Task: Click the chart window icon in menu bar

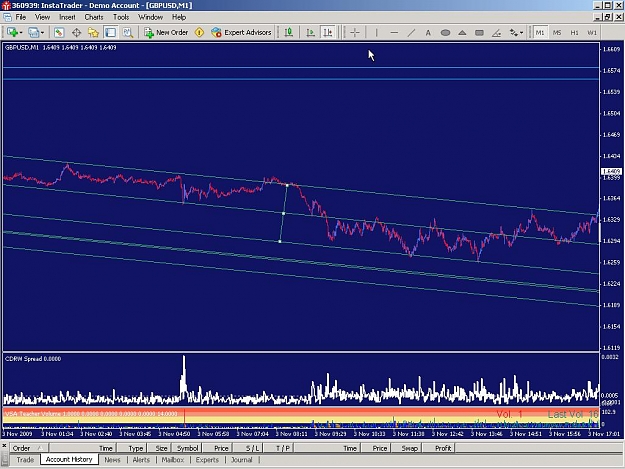Action: 7,17
